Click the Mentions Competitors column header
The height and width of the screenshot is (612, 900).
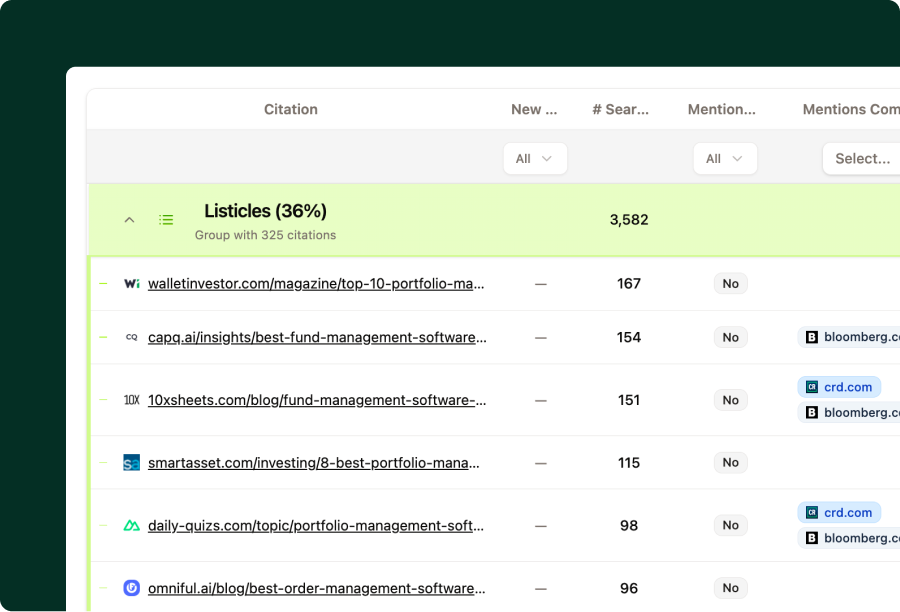click(x=851, y=109)
